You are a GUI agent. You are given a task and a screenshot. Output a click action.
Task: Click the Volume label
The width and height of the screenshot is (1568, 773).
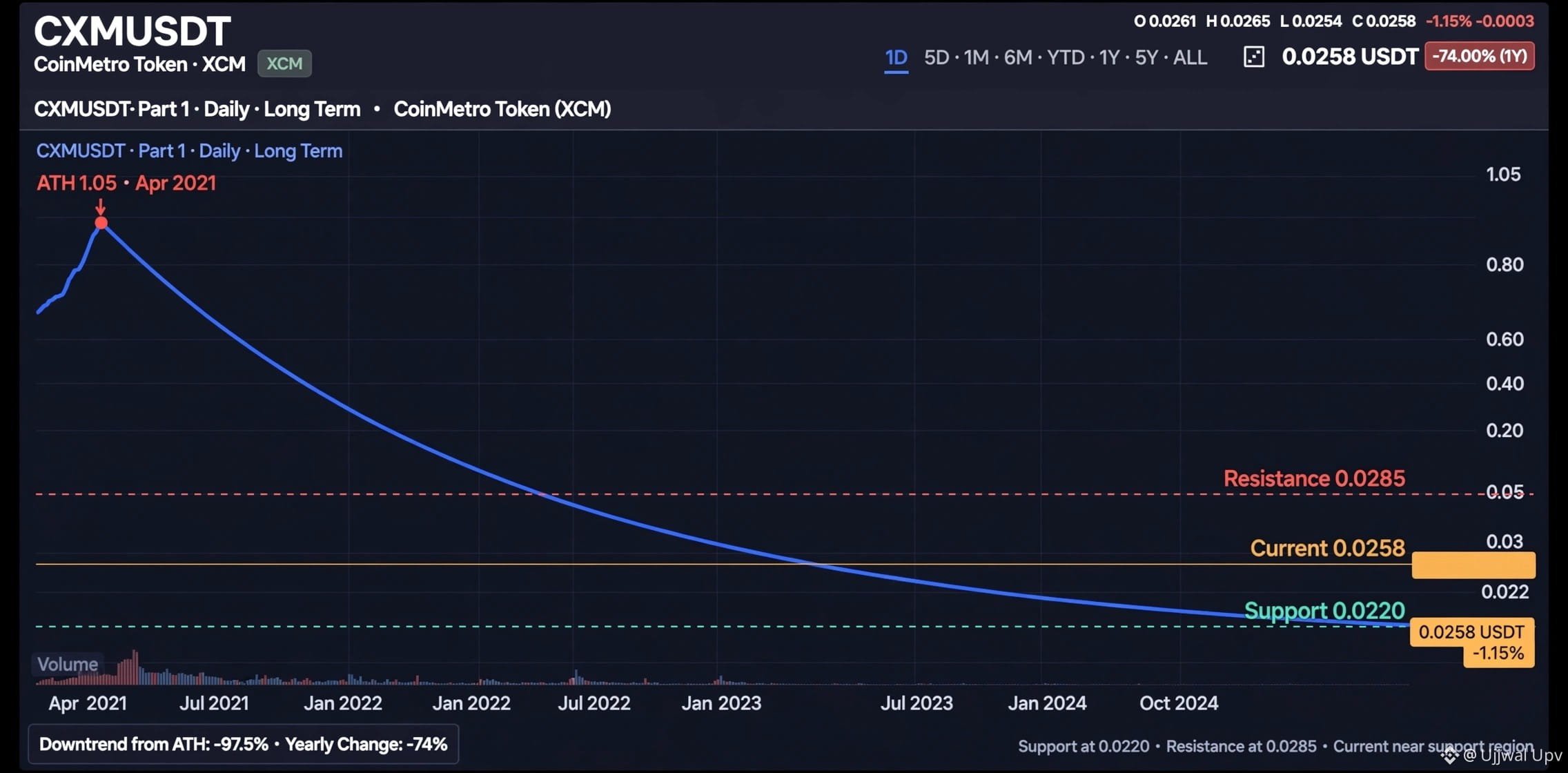[68, 665]
